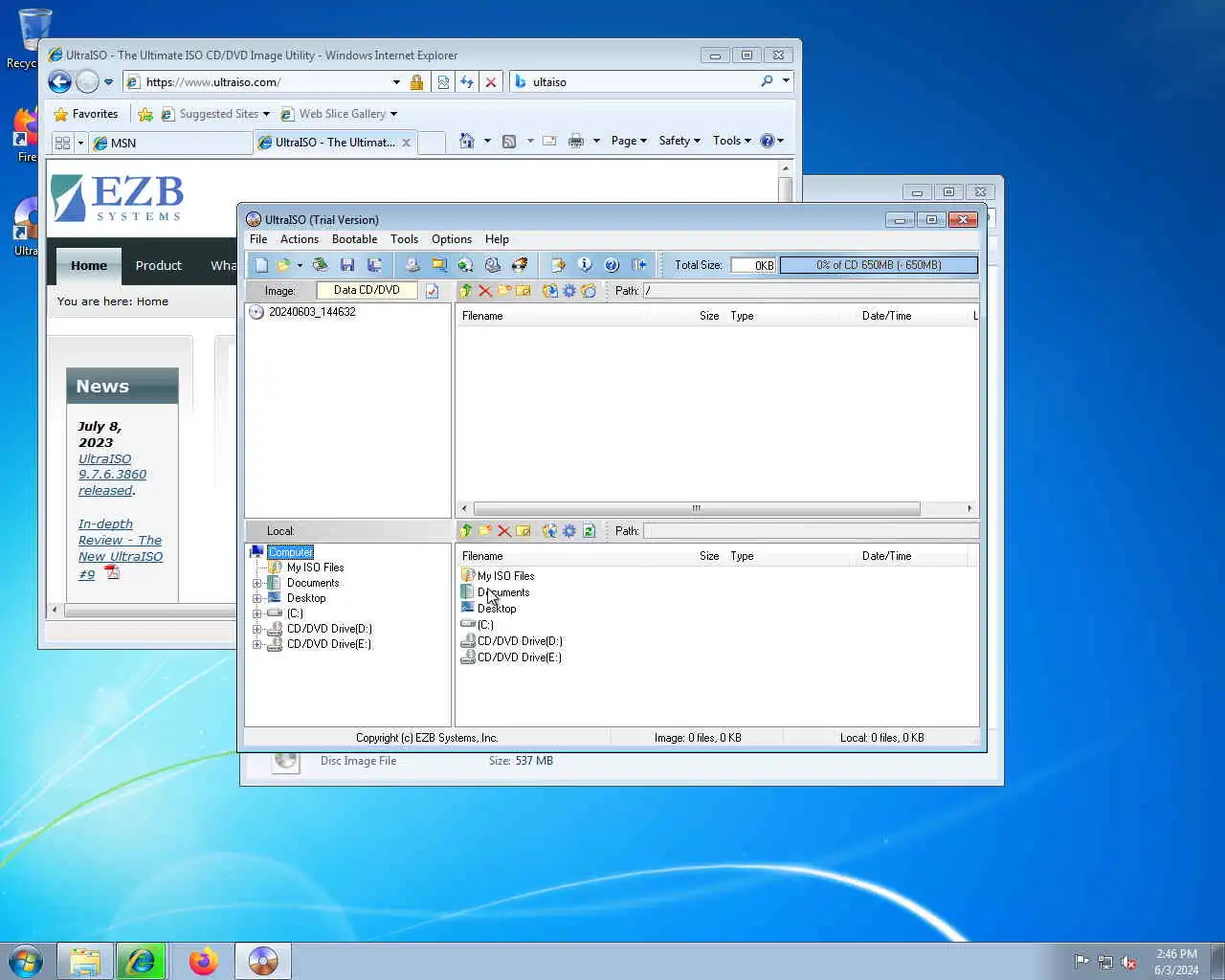The image size is (1225, 980).
Task: Click the Up folder icon in image pane toolbar
Action: point(466,291)
